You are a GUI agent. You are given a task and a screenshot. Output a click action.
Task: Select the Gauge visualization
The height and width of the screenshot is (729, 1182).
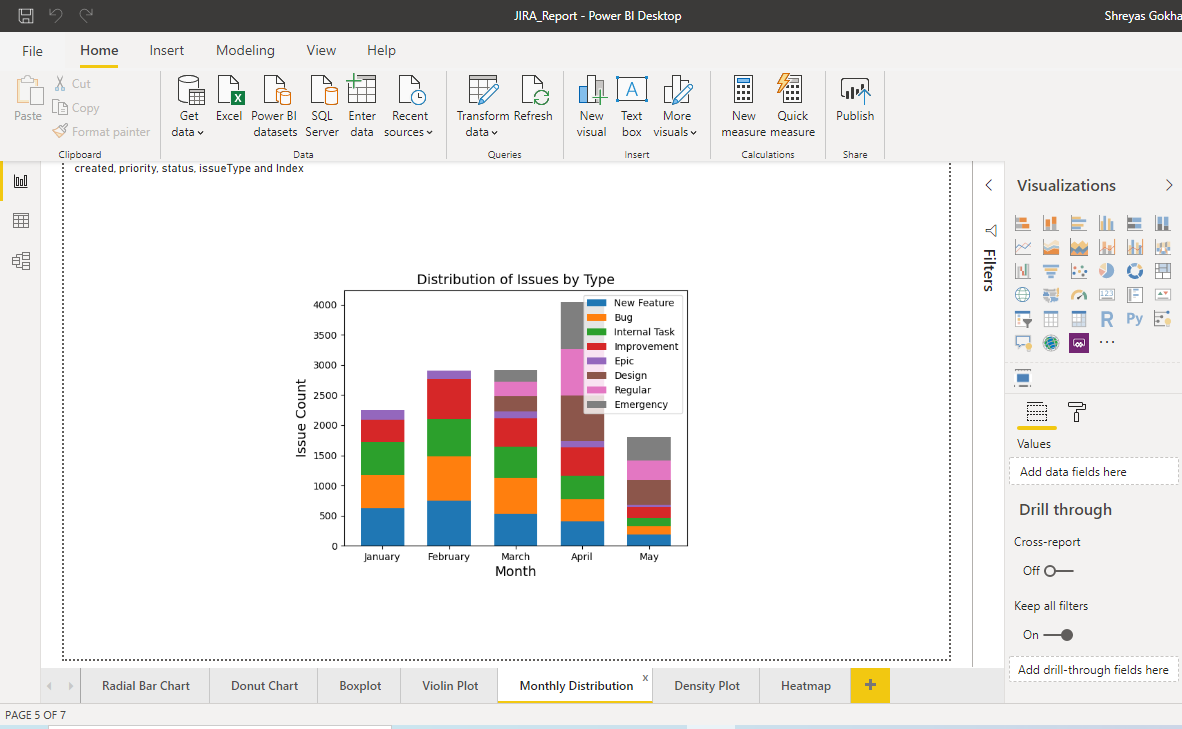coord(1079,294)
